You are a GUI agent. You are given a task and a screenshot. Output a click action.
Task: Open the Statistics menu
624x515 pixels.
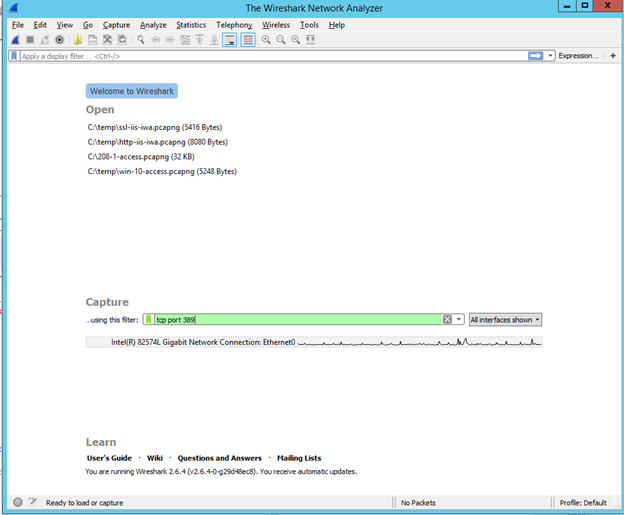[x=191, y=25]
